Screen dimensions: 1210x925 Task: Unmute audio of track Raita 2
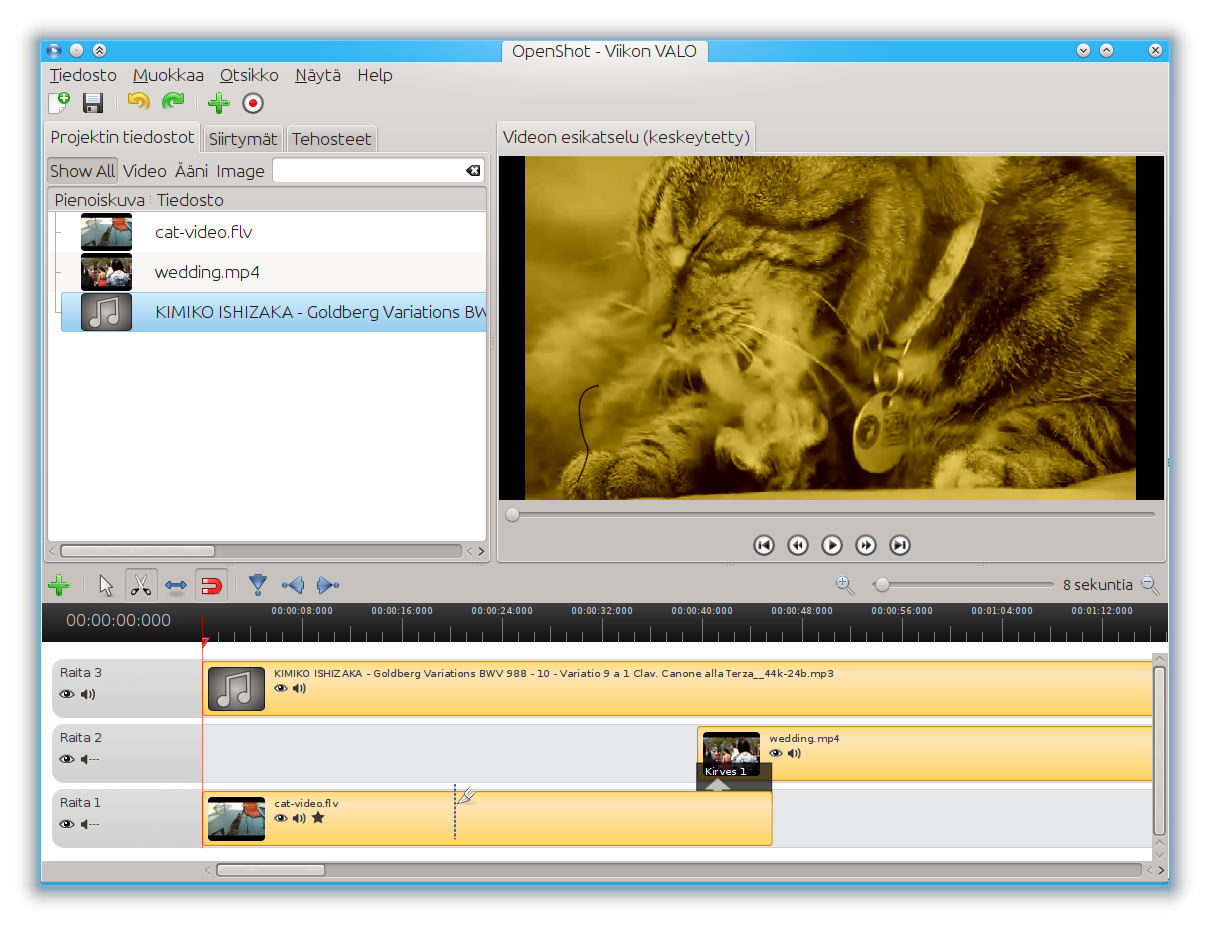[90, 759]
